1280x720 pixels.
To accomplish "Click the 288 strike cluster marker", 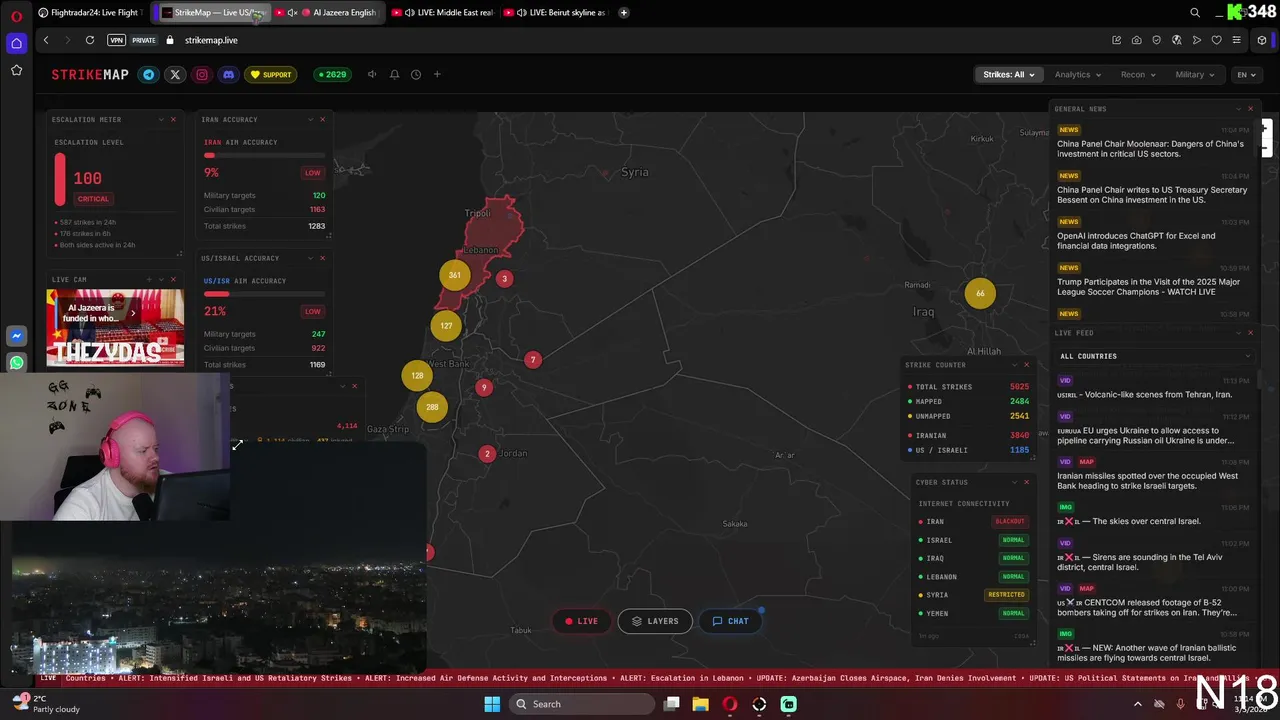I will (432, 407).
